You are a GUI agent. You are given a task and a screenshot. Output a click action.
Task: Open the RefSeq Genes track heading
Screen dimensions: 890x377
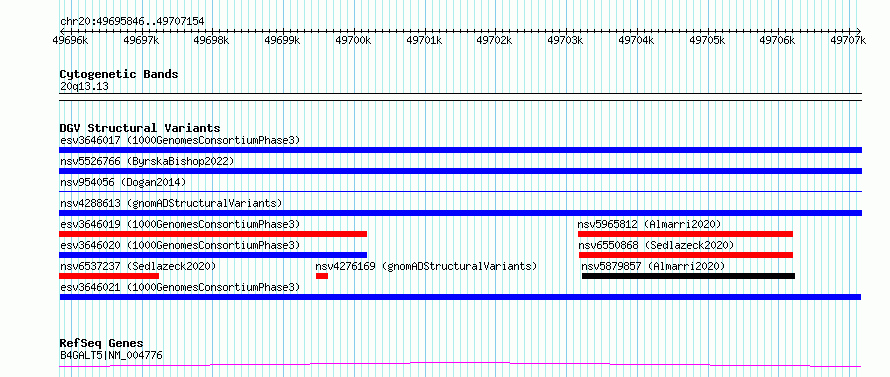(101, 344)
